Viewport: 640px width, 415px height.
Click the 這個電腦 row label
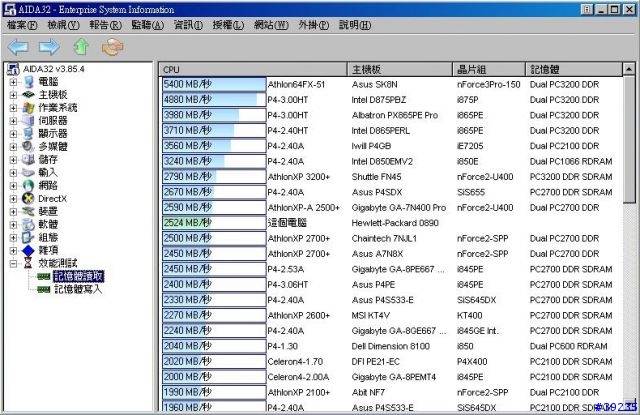click(x=287, y=223)
